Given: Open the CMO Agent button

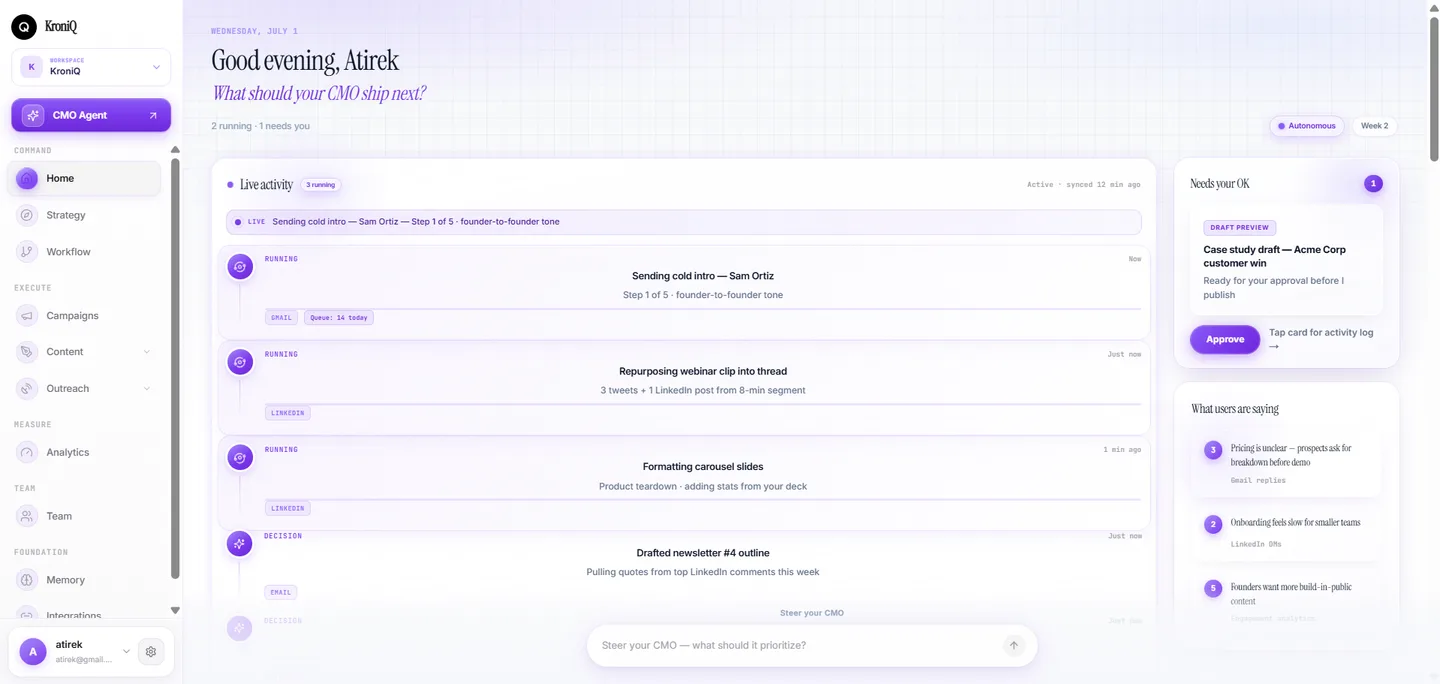Looking at the screenshot, I should coord(91,115).
